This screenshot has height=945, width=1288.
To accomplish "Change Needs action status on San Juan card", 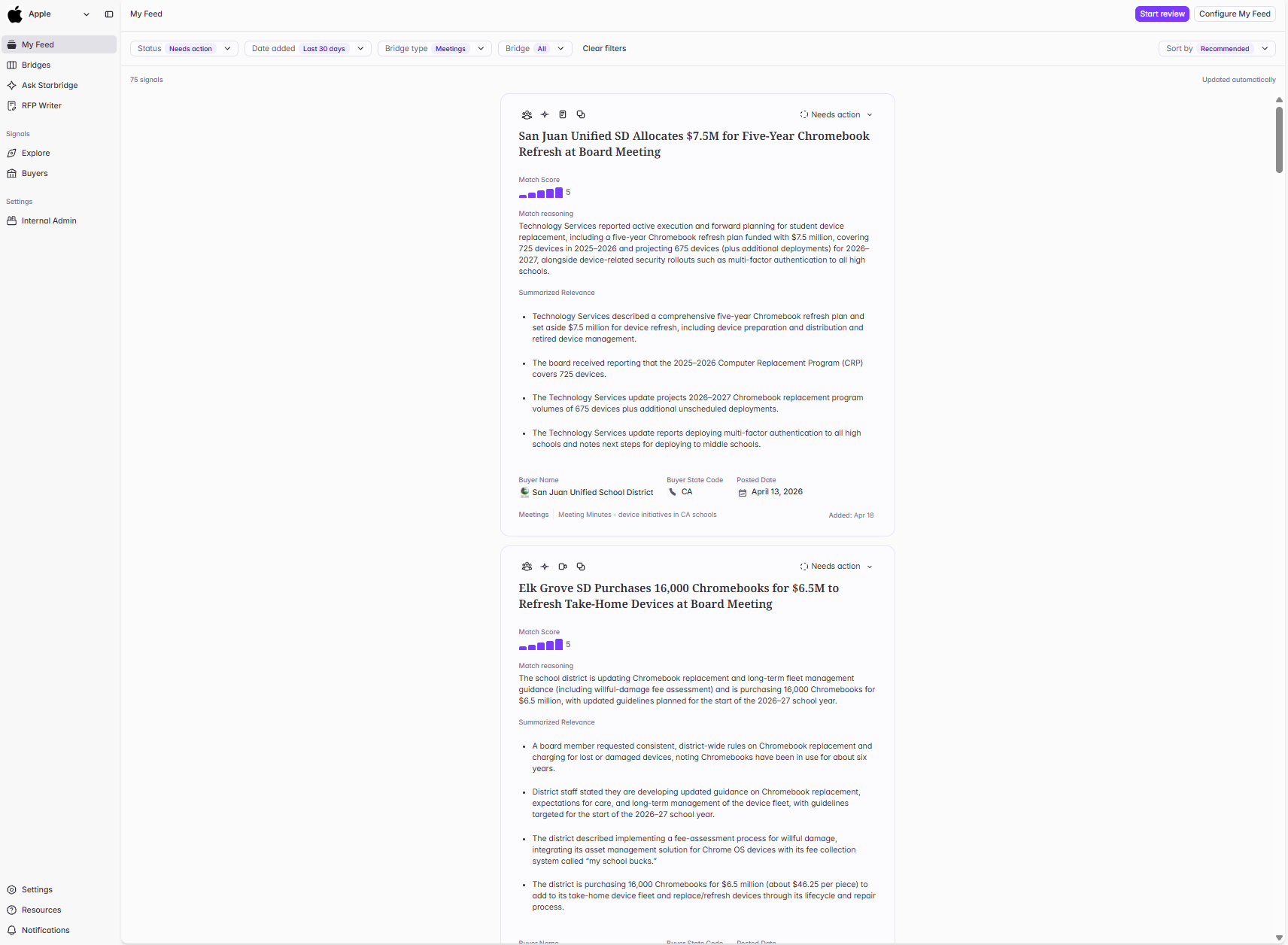I will point(836,115).
